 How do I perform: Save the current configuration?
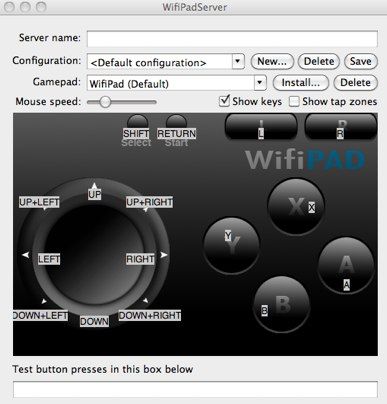click(x=361, y=62)
